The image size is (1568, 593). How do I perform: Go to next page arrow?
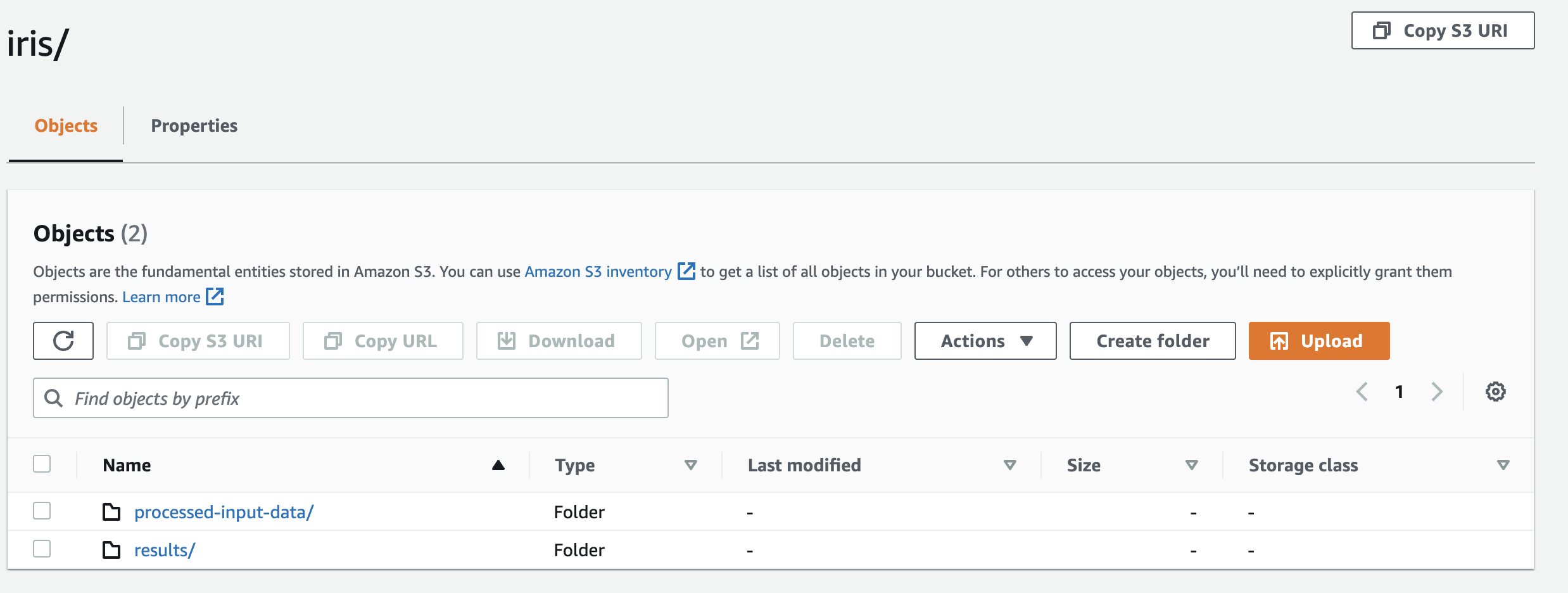1437,392
